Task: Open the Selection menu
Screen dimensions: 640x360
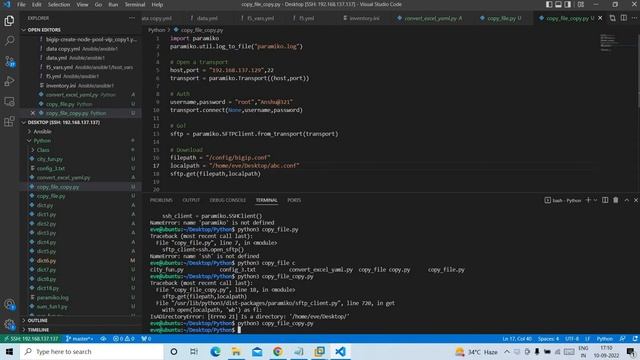Action: coord(59,4)
